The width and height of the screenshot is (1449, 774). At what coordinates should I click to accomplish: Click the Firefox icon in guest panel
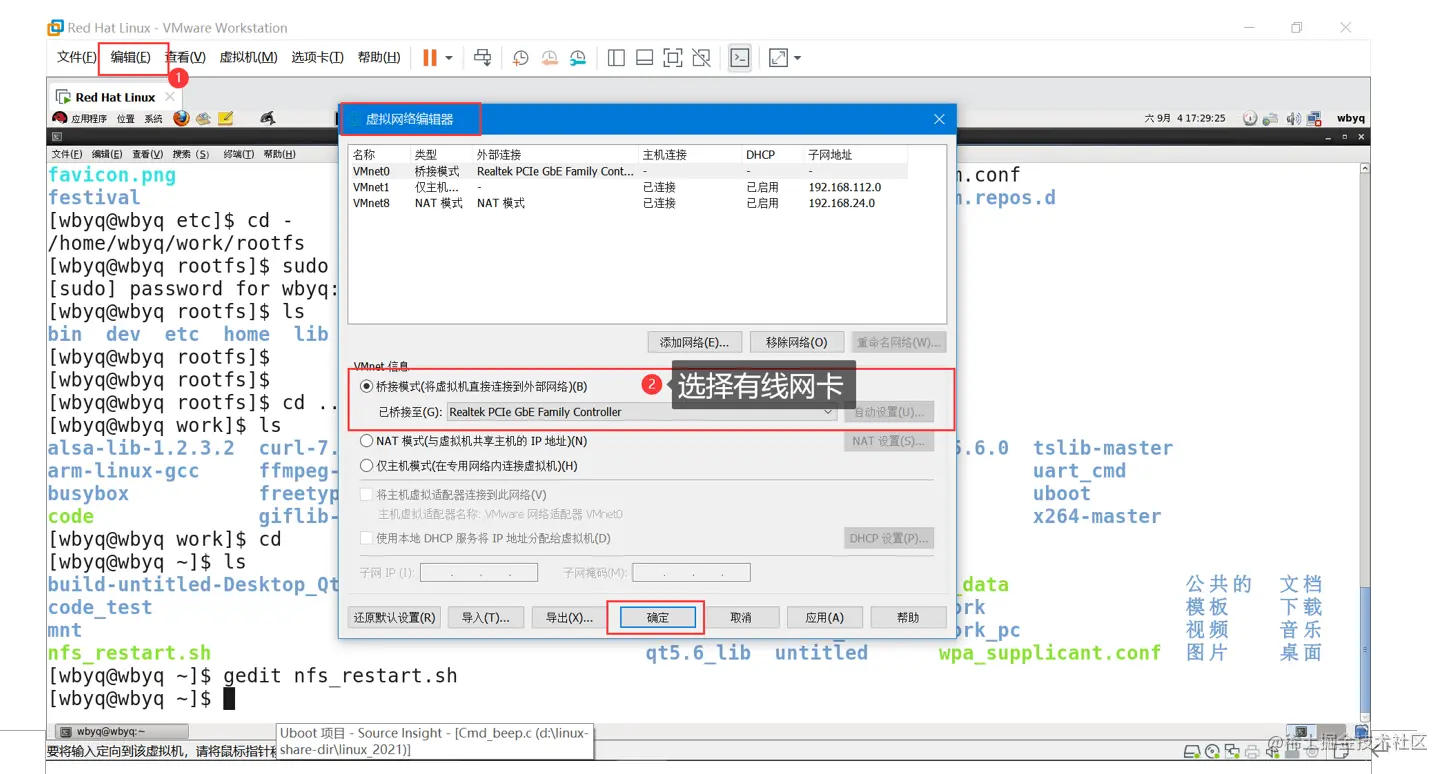tap(181, 118)
